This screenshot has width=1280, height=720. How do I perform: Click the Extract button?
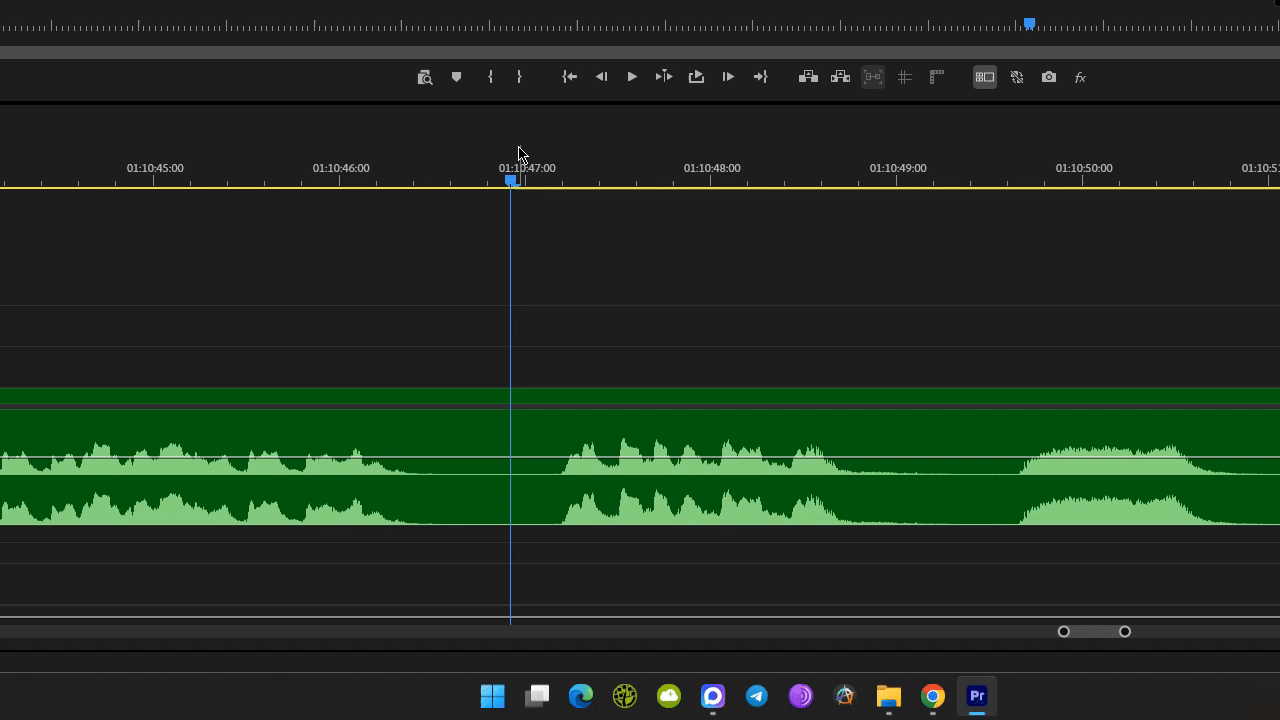click(840, 77)
